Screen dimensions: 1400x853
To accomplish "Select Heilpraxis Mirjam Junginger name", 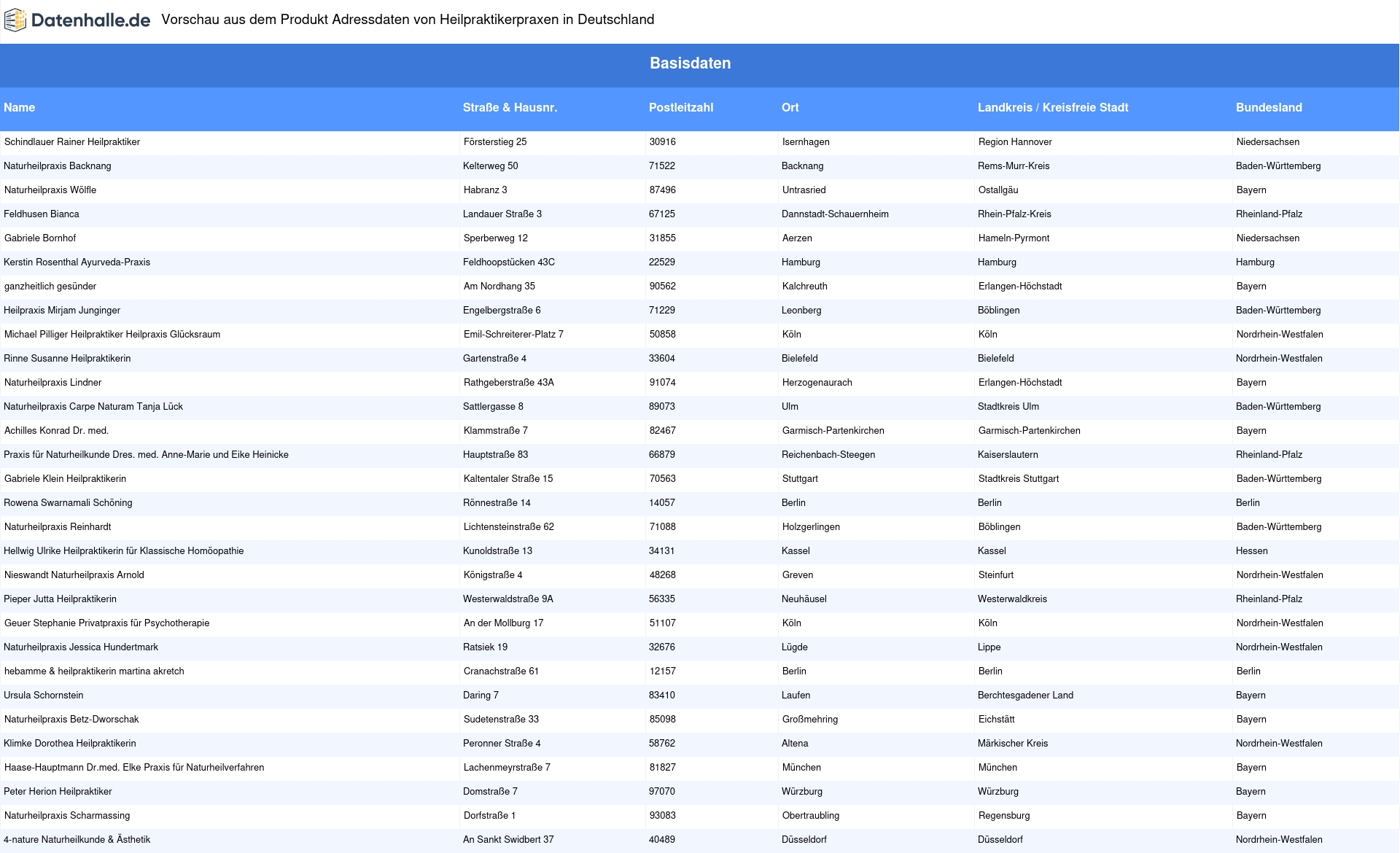I will (62, 311).
